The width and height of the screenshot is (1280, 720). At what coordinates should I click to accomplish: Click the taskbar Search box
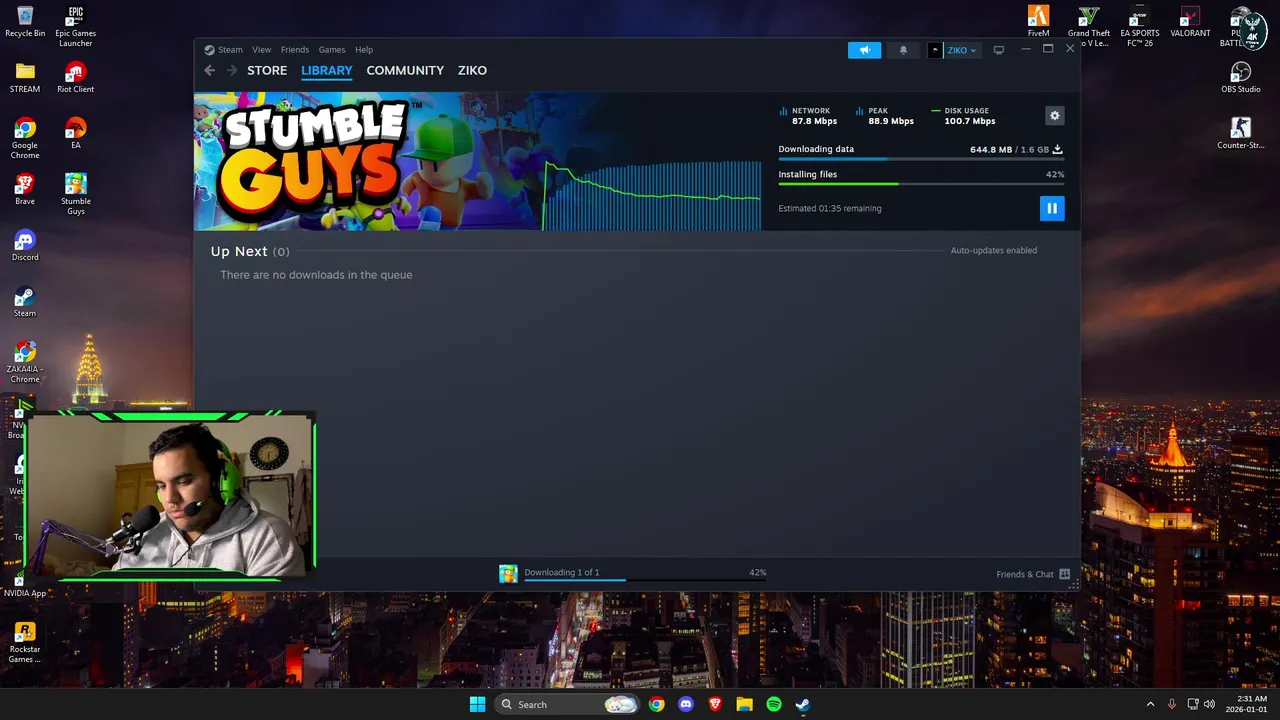(x=567, y=704)
